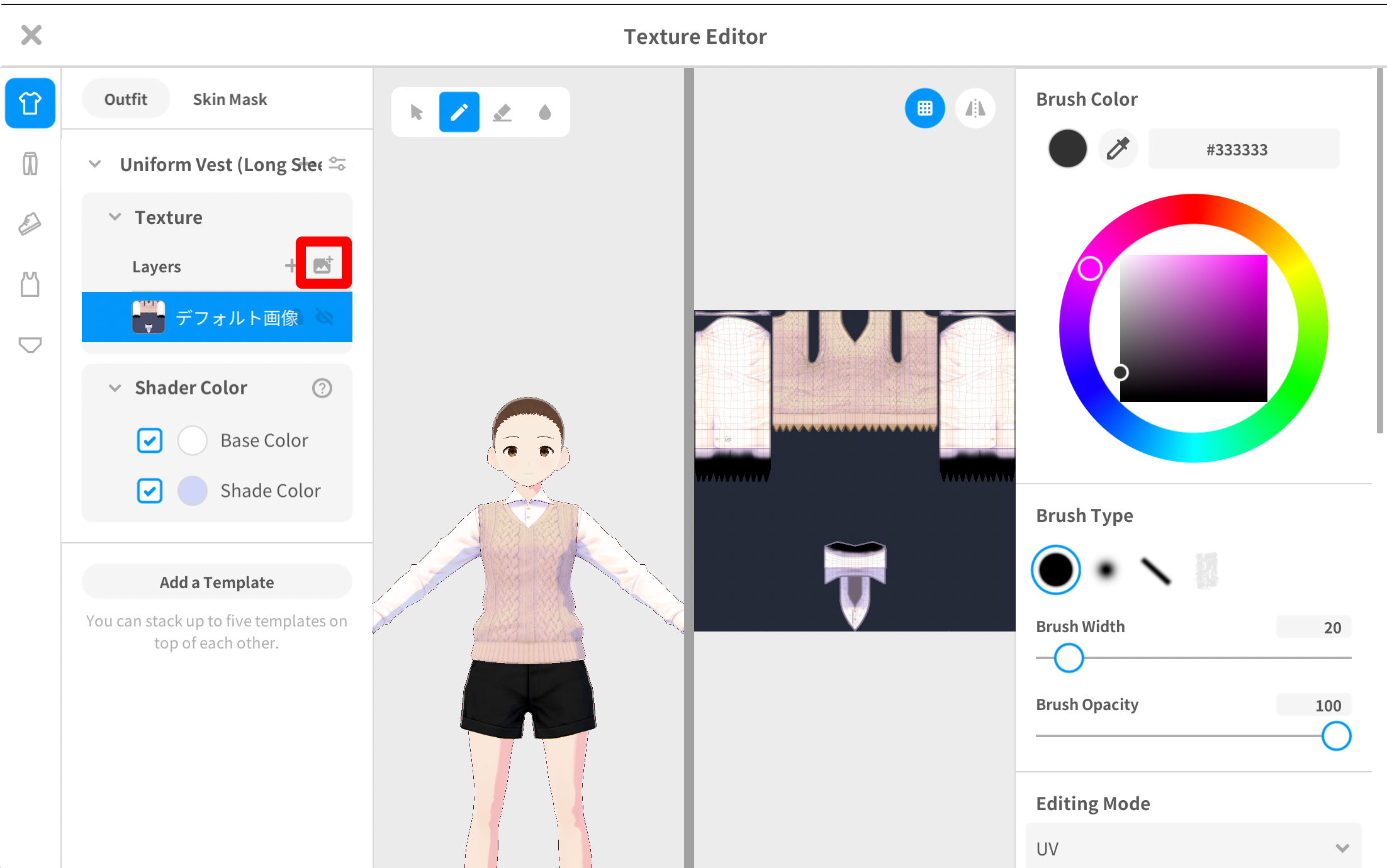Image resolution: width=1387 pixels, height=868 pixels.
Task: Open Uniform Vest parameter settings icon
Action: coord(337,164)
